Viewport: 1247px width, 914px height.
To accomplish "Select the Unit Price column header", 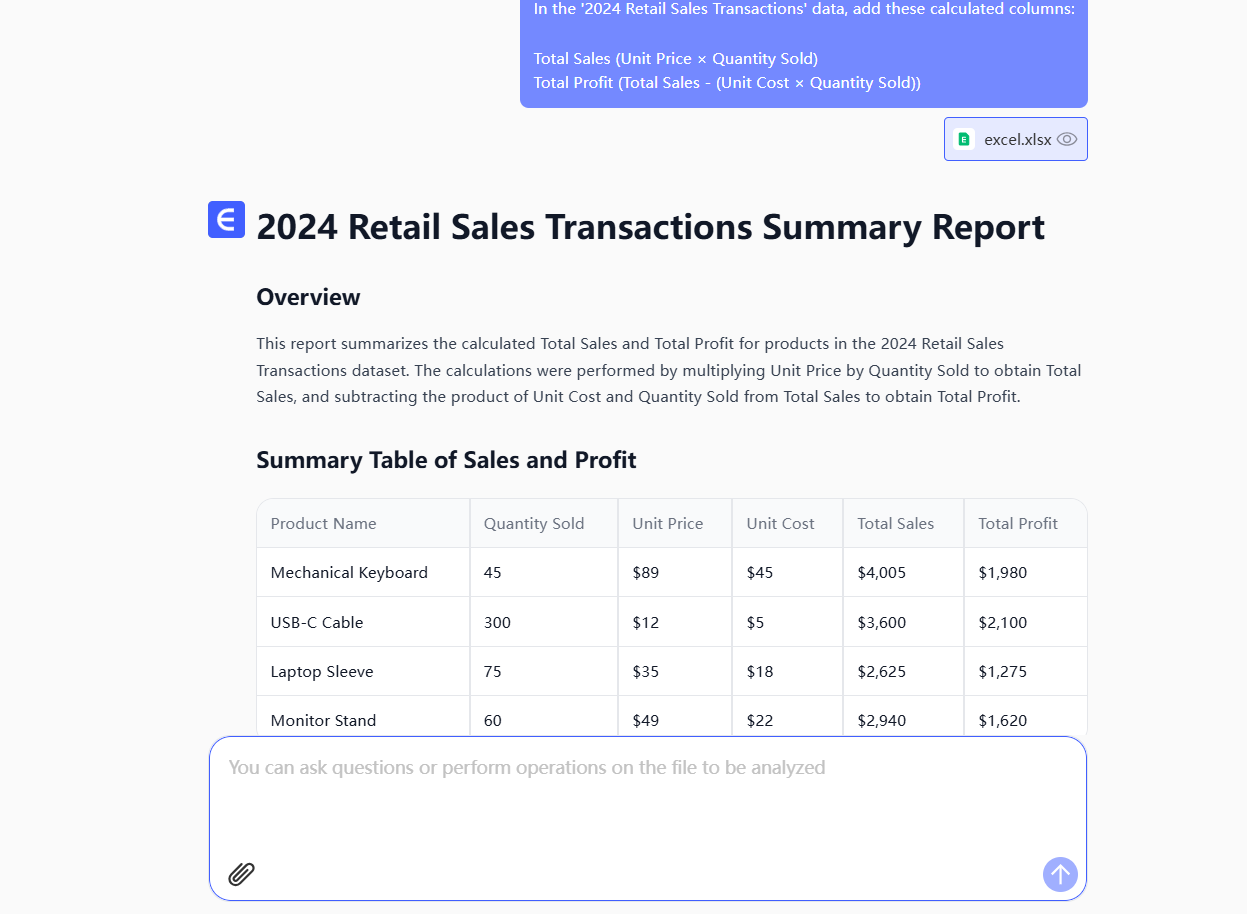I will (x=667, y=523).
